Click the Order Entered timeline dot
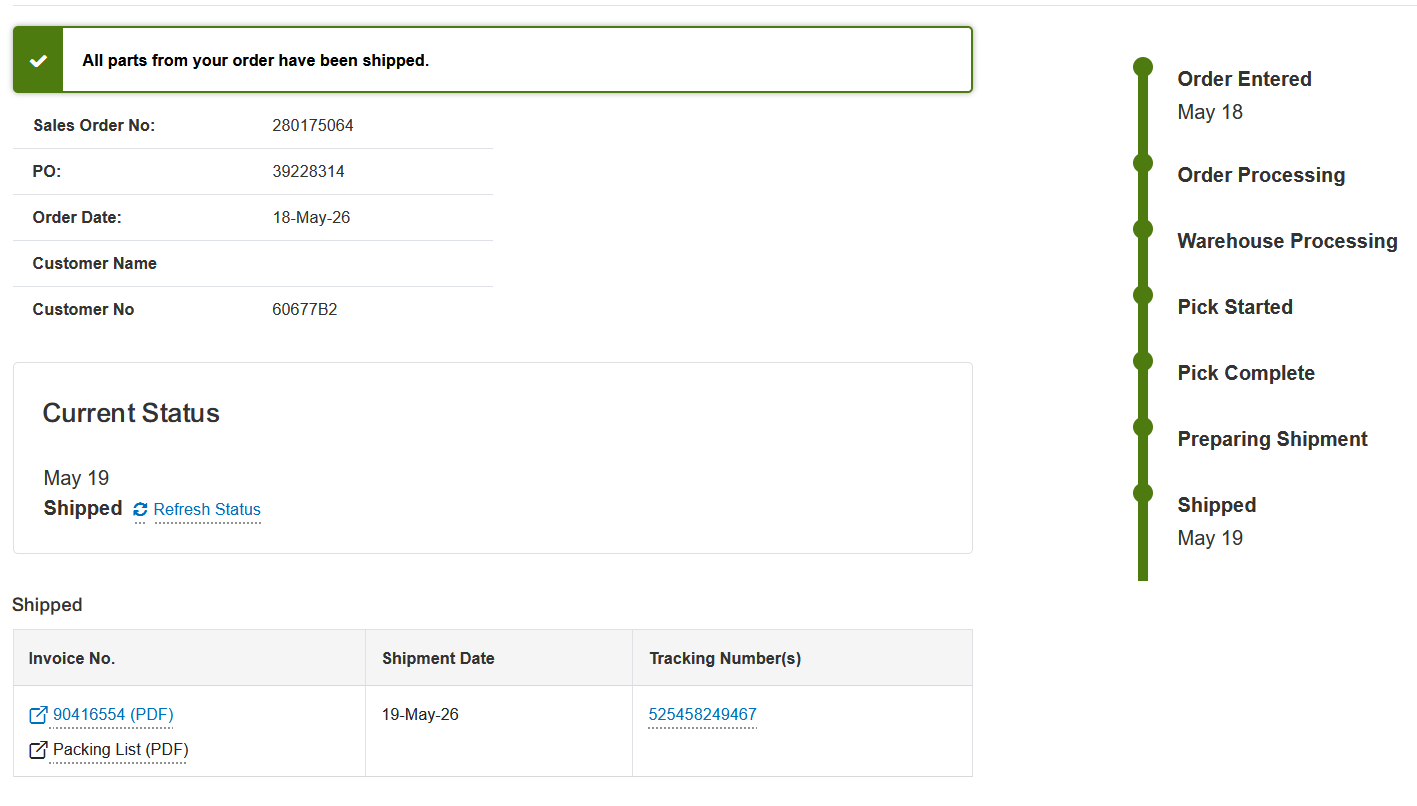1417x806 pixels. coord(1143,67)
